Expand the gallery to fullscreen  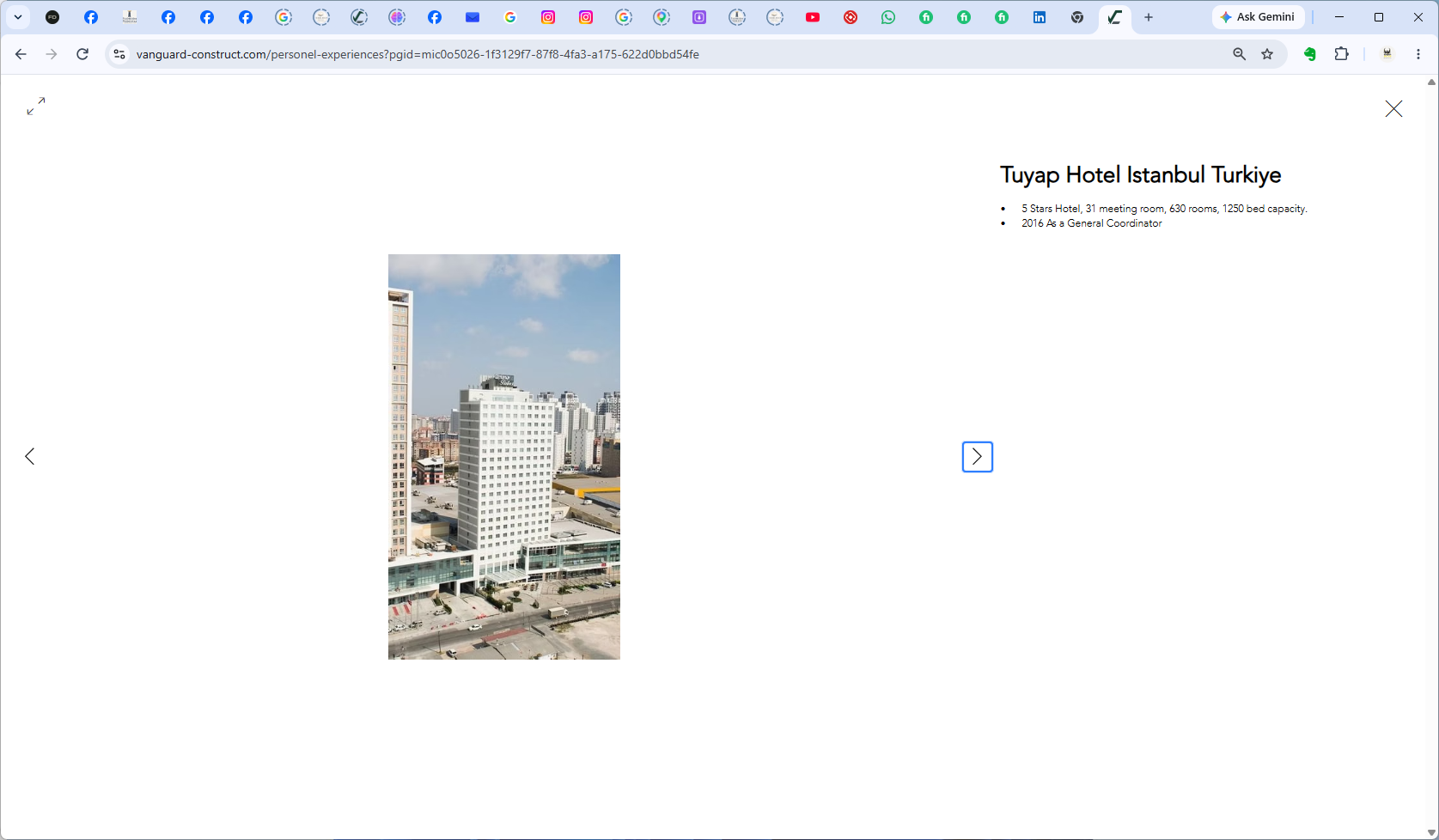36,106
